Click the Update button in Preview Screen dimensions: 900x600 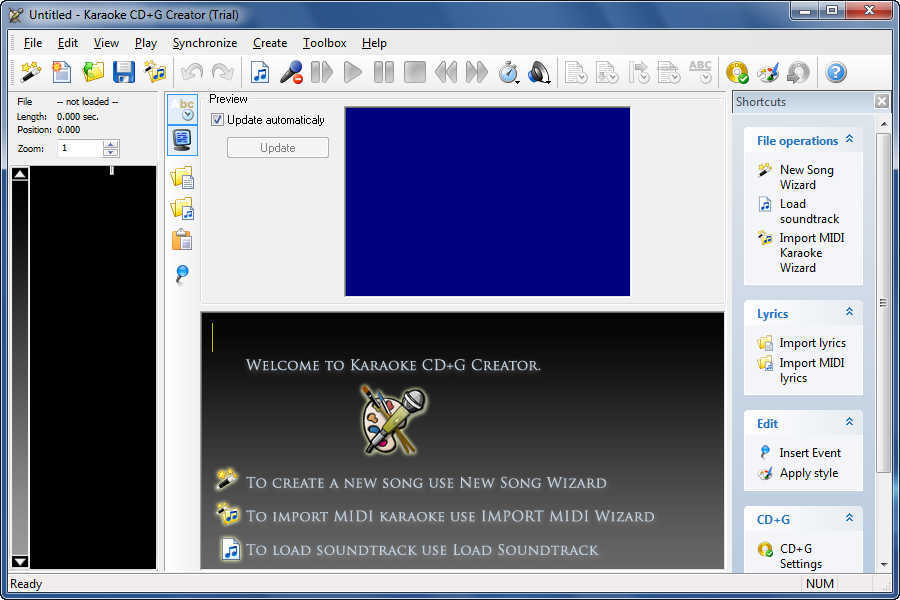coord(278,148)
